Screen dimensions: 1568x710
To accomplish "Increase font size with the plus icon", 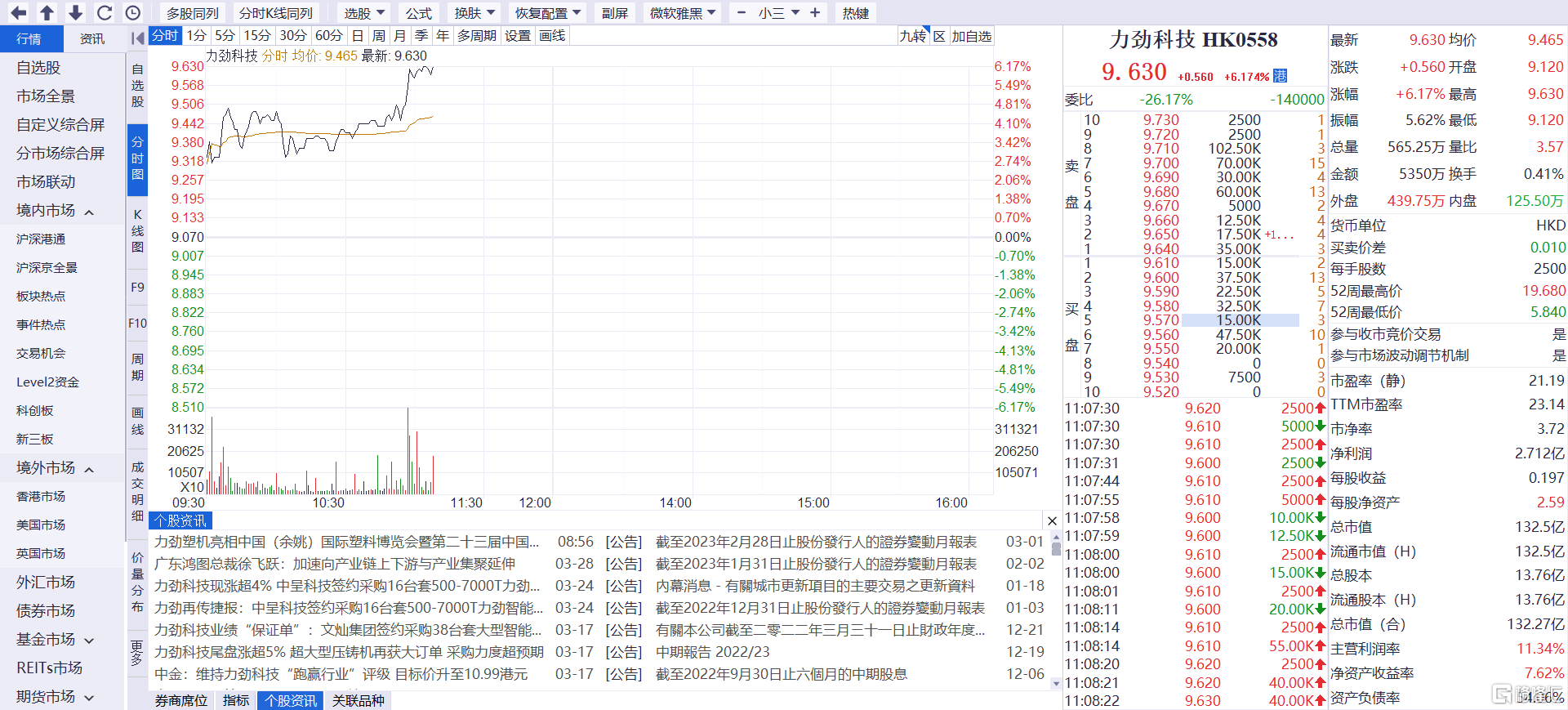I will pos(815,13).
